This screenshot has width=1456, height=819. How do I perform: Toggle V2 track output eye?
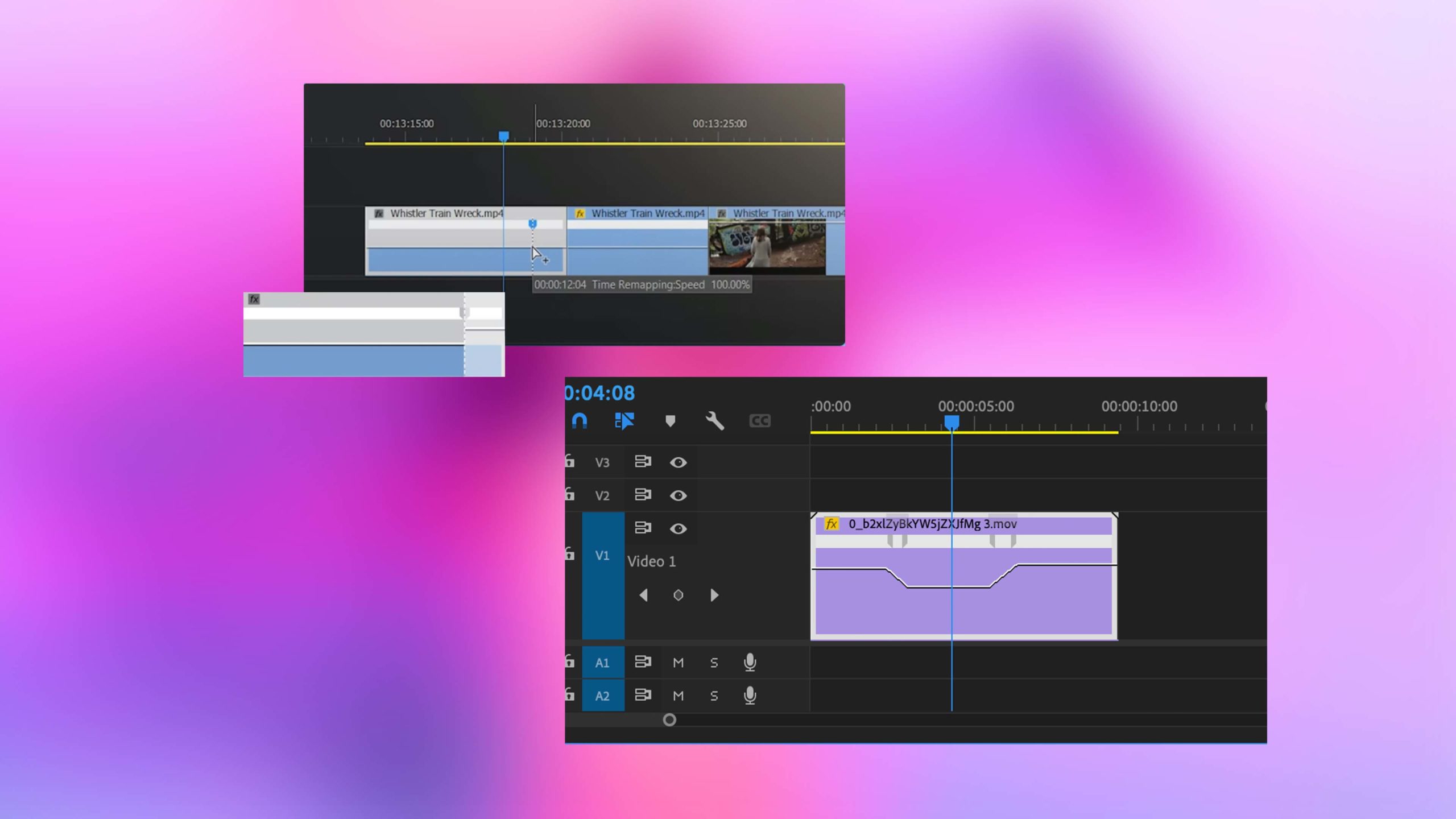678,495
